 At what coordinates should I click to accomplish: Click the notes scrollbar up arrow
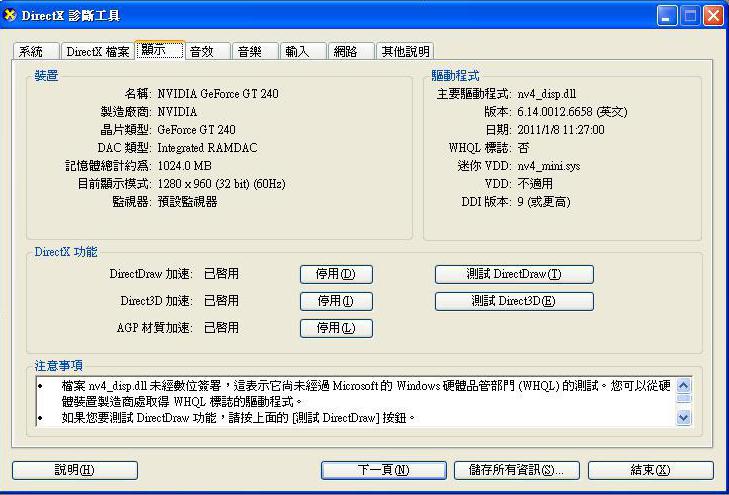point(683,386)
